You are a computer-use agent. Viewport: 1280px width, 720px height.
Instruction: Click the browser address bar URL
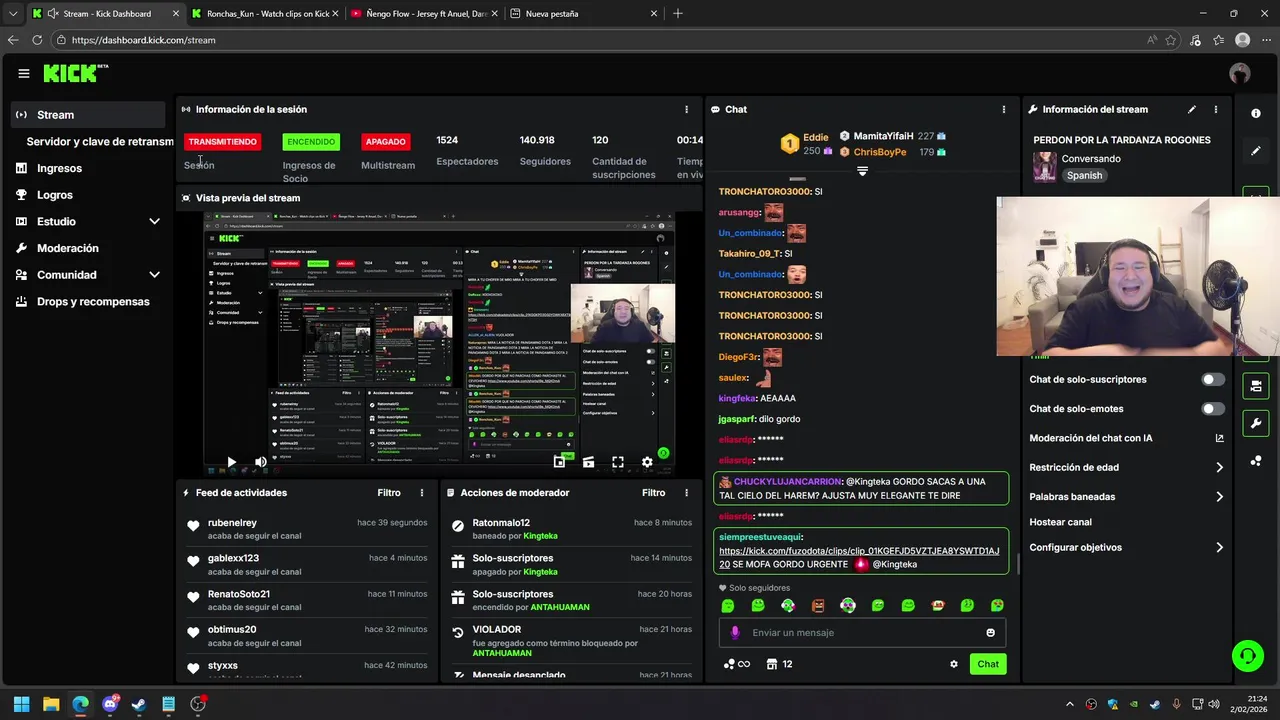click(143, 40)
